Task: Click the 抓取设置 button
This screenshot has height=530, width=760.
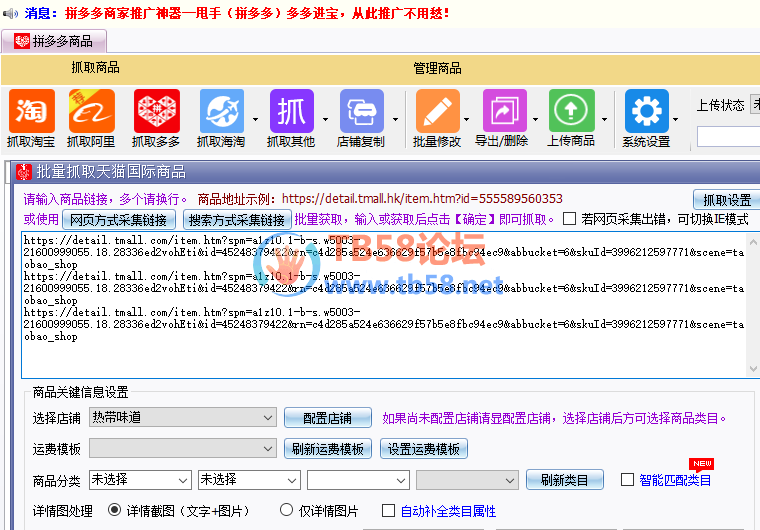Action: pyautogui.click(x=727, y=200)
